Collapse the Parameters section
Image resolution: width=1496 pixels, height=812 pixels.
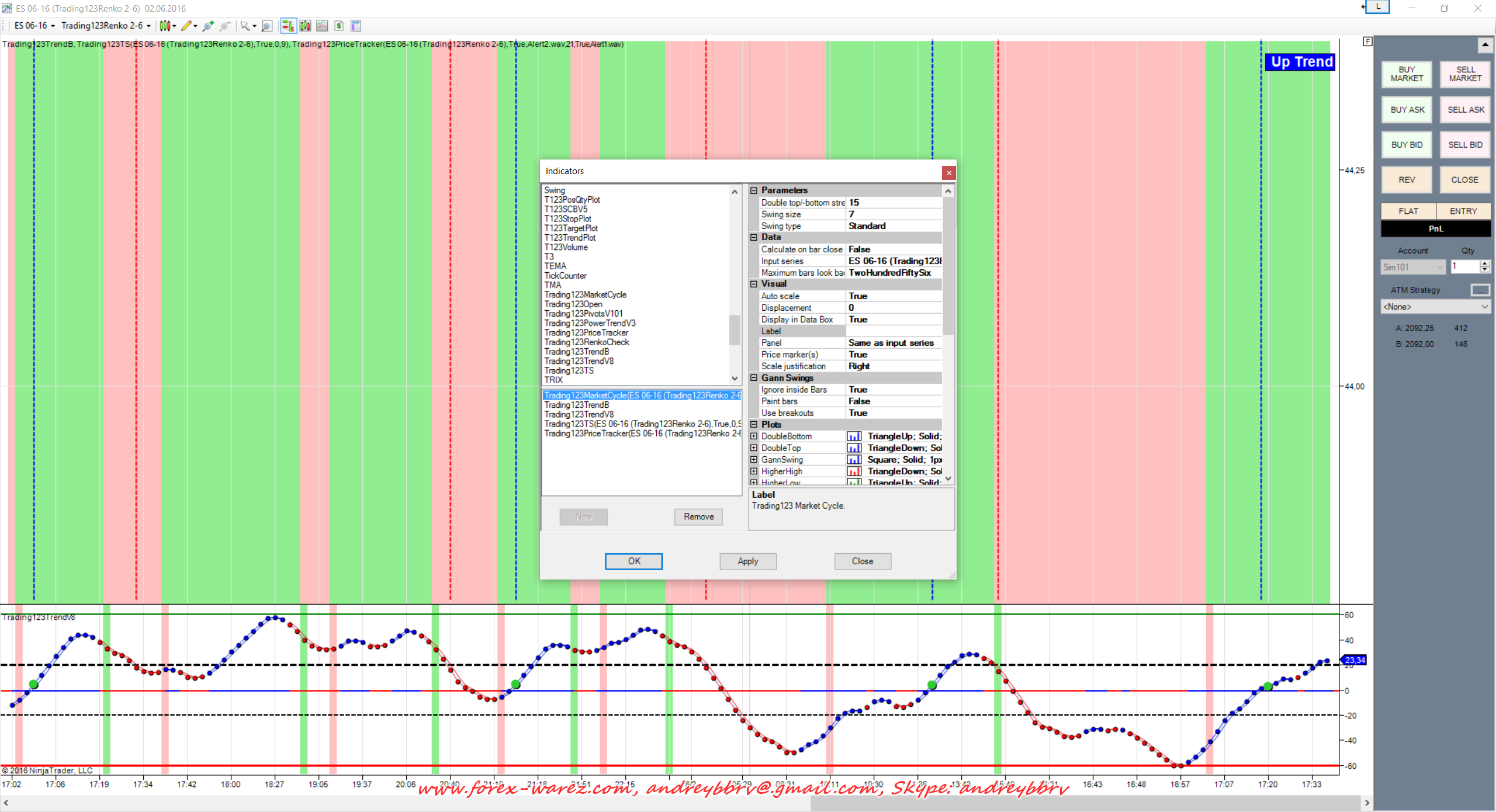click(x=754, y=190)
